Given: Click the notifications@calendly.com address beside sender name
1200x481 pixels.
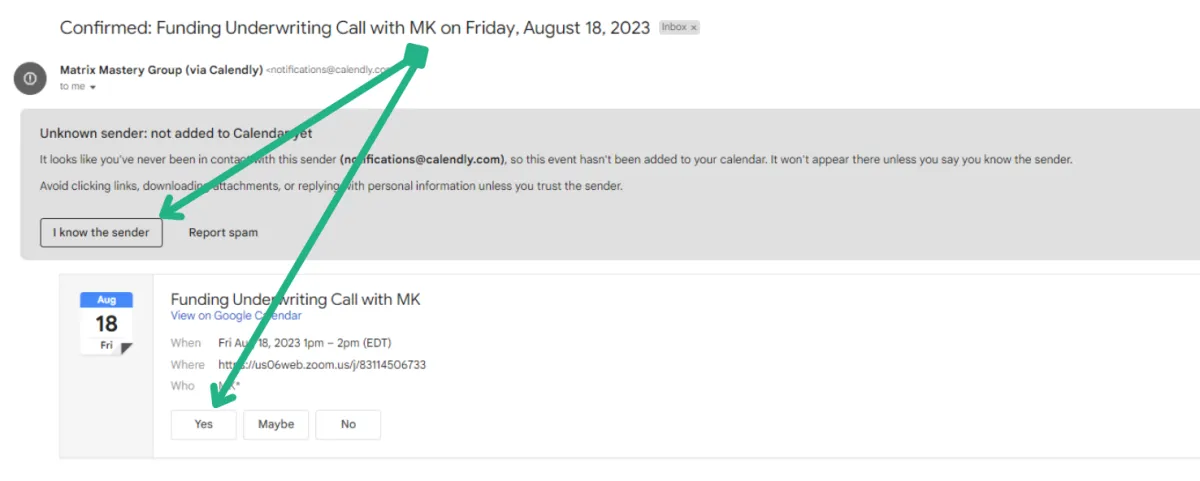Looking at the screenshot, I should (330, 70).
